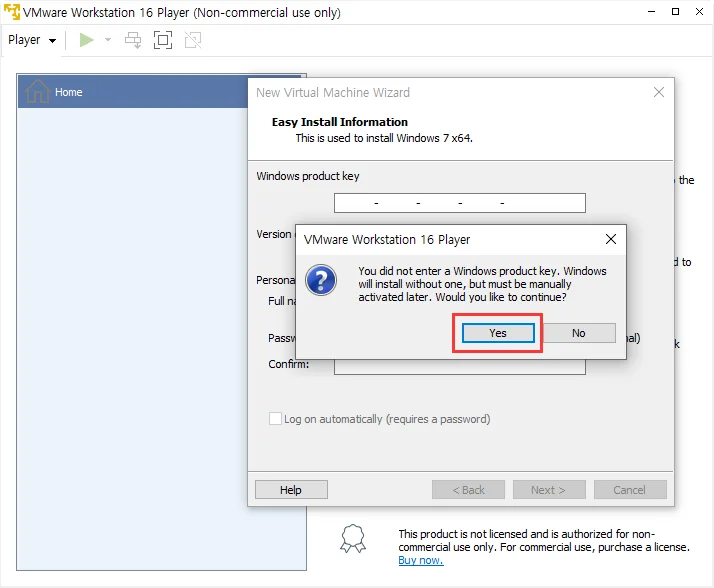The width and height of the screenshot is (714, 588).
Task: Enter full screen mode icon
Action: (x=163, y=40)
